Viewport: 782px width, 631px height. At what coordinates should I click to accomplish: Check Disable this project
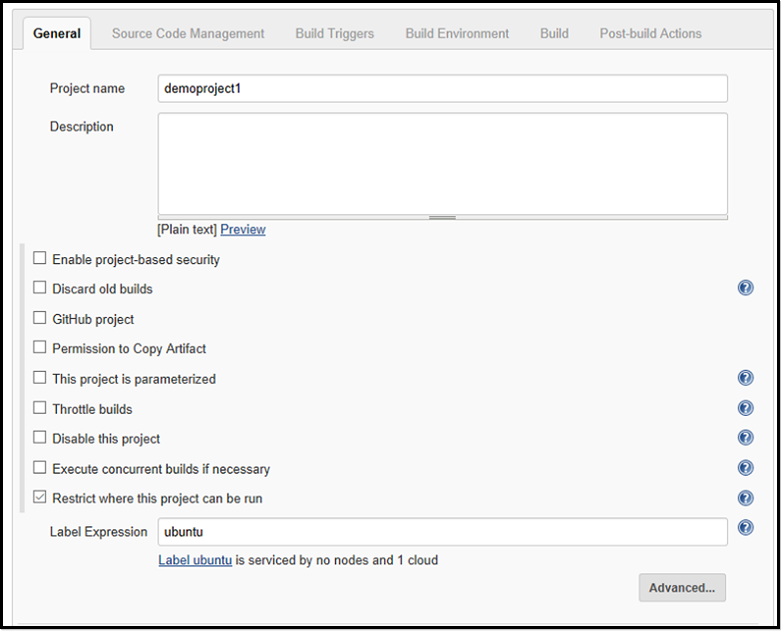(39, 437)
